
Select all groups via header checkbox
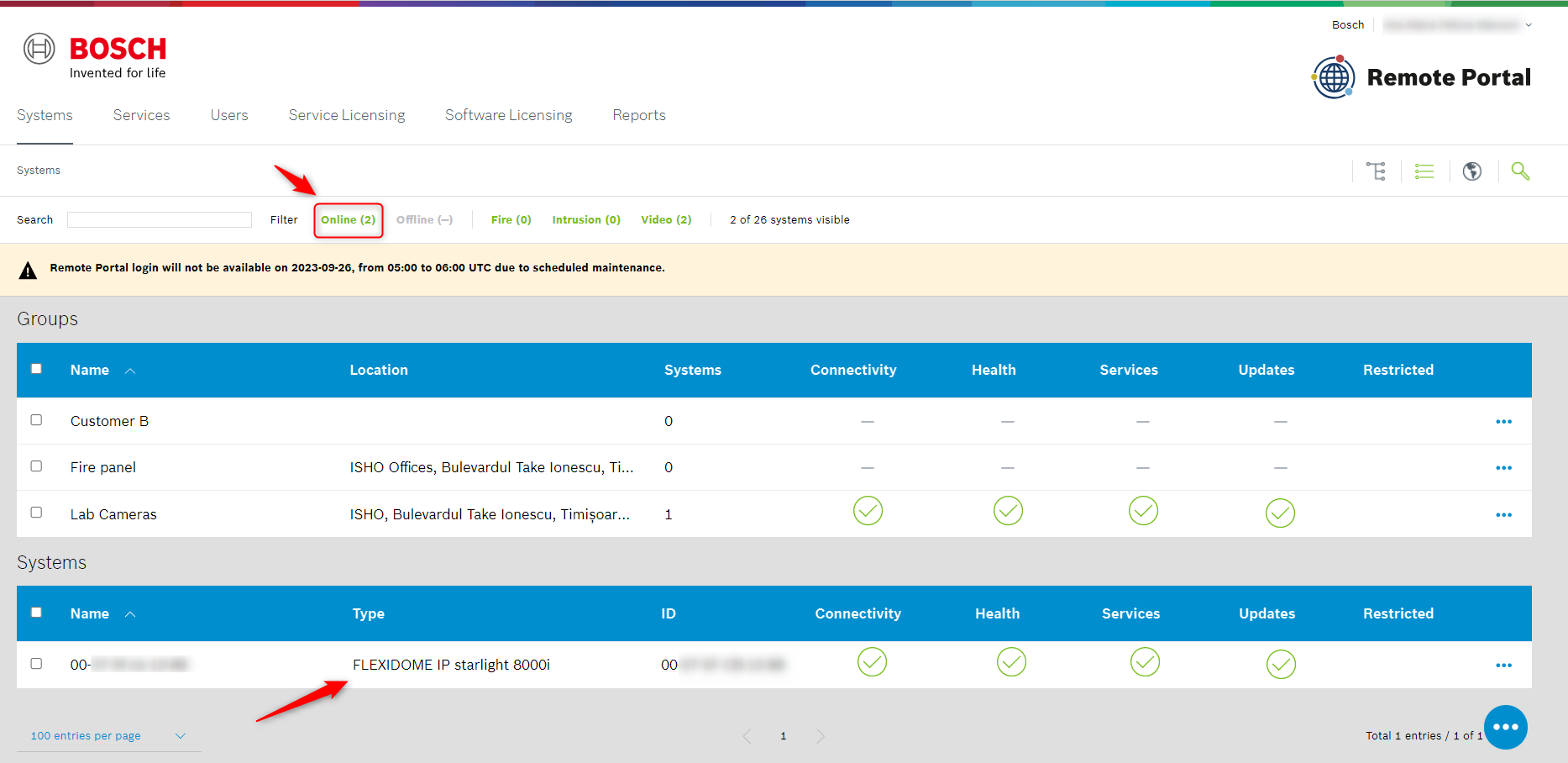36,369
